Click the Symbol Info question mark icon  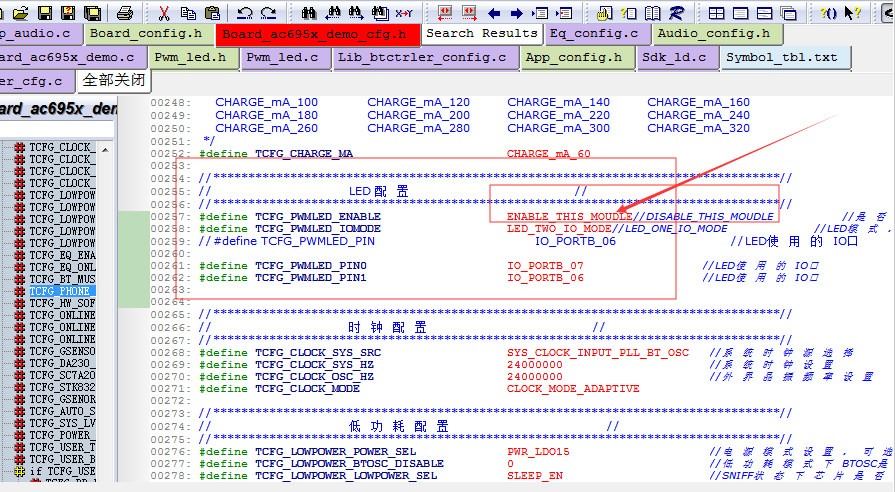click(628, 13)
